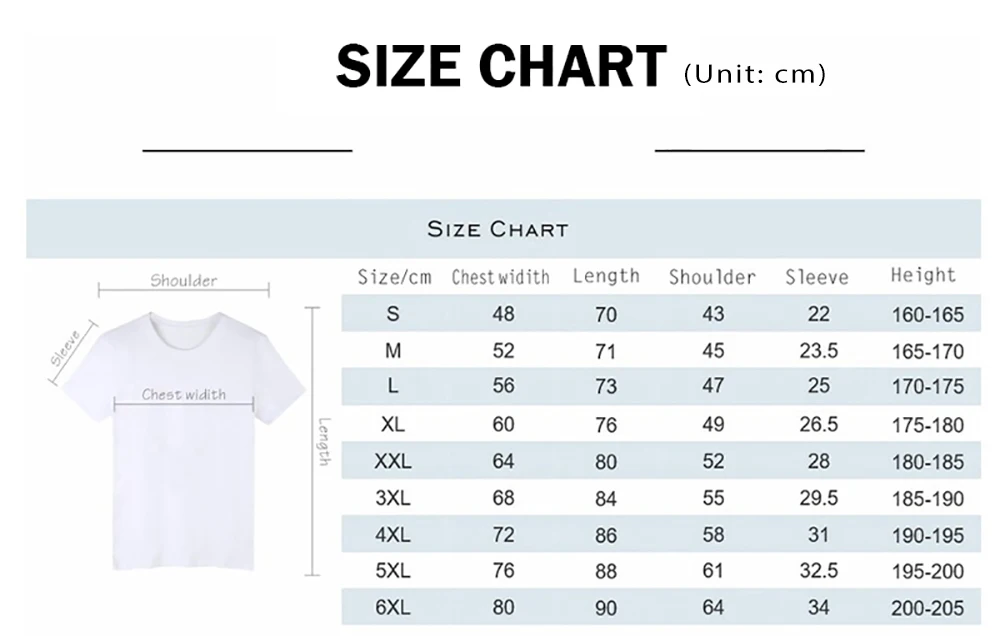Image resolution: width=1000 pixels, height=636 pixels.
Task: Select the XXL size row label
Action: (x=393, y=462)
